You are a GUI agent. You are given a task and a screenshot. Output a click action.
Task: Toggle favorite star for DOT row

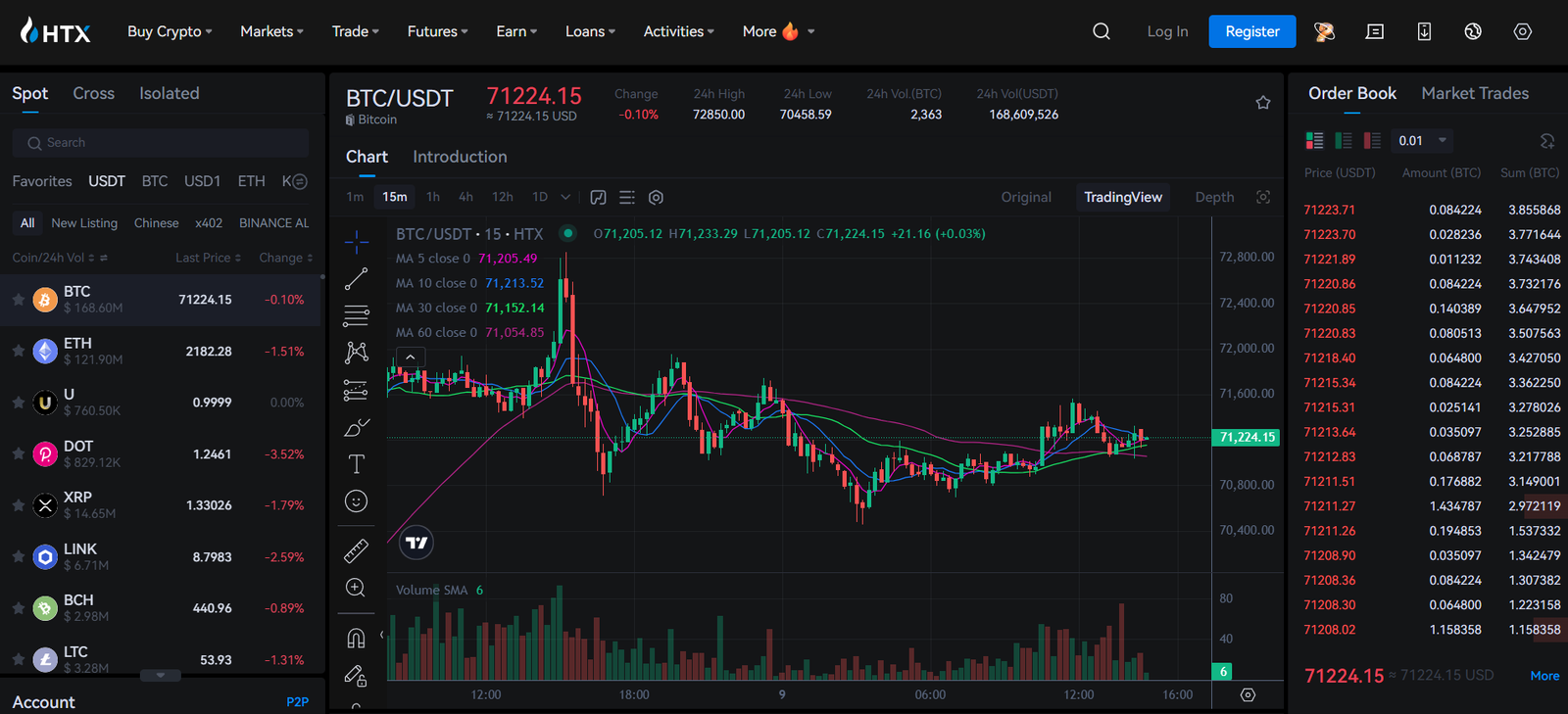click(x=19, y=453)
